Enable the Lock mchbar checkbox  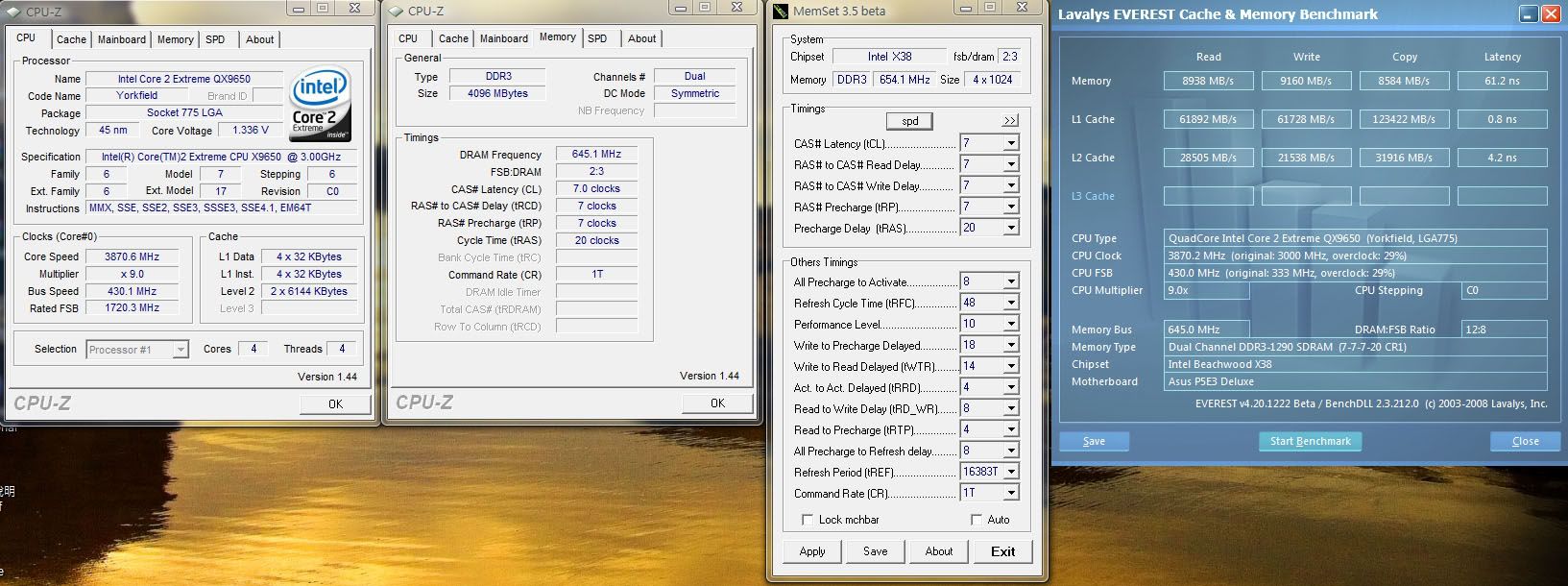(808, 520)
